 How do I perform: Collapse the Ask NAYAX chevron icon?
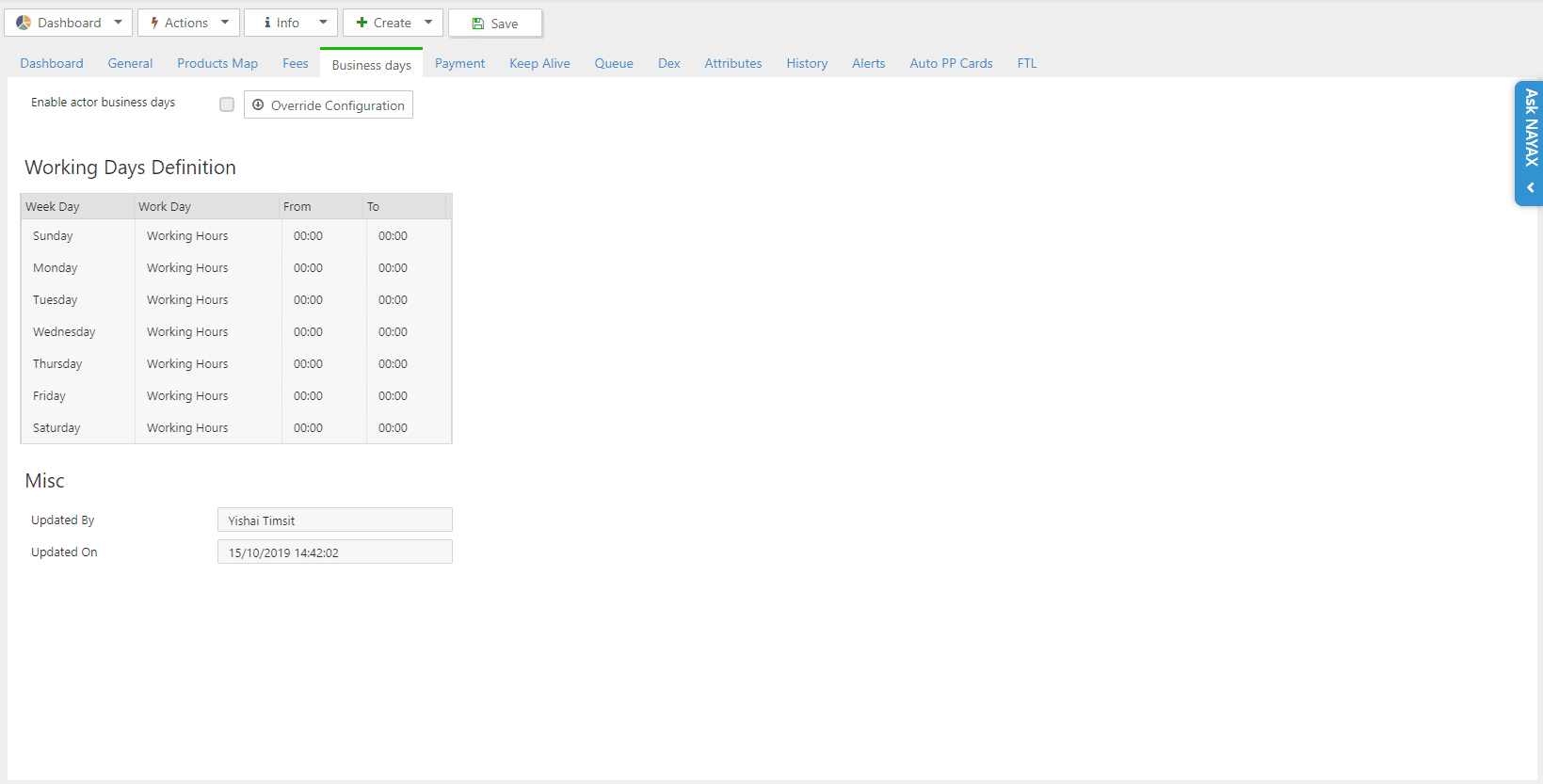tap(1531, 187)
